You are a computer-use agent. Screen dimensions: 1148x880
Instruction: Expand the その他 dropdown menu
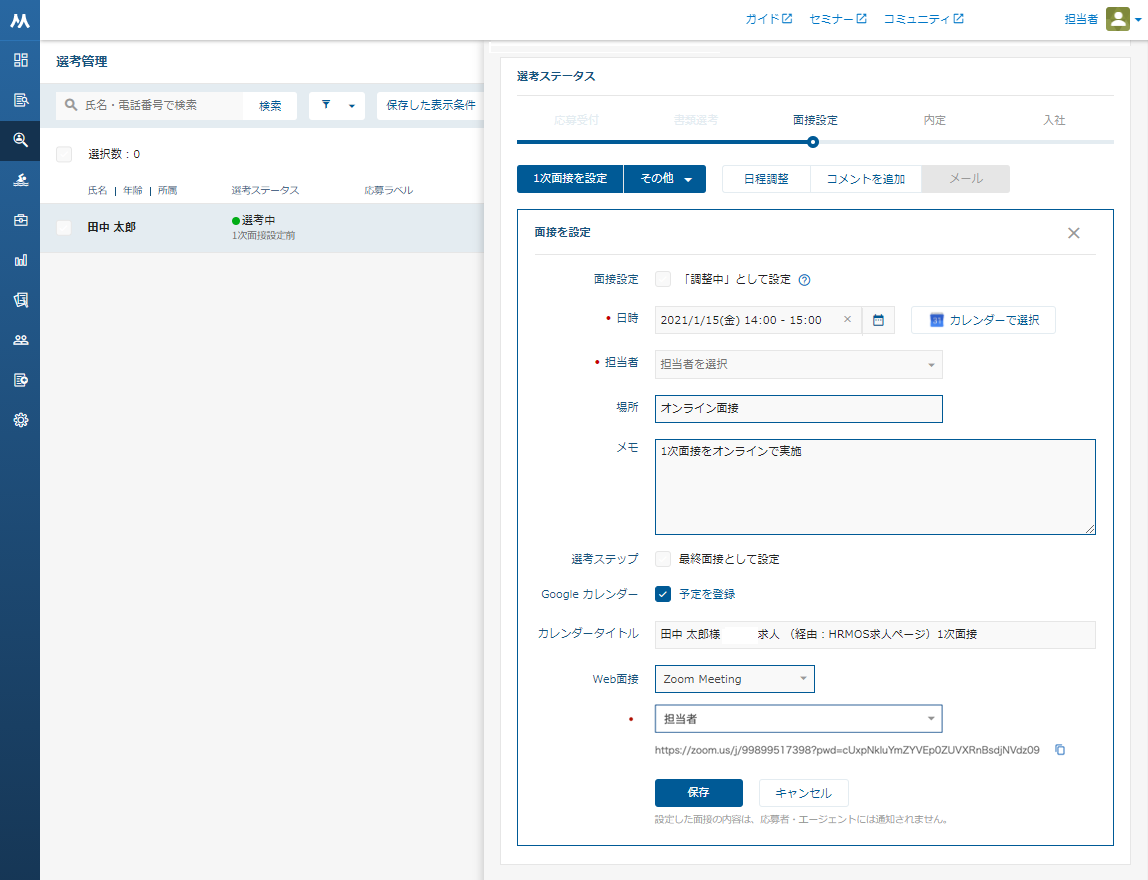click(664, 178)
